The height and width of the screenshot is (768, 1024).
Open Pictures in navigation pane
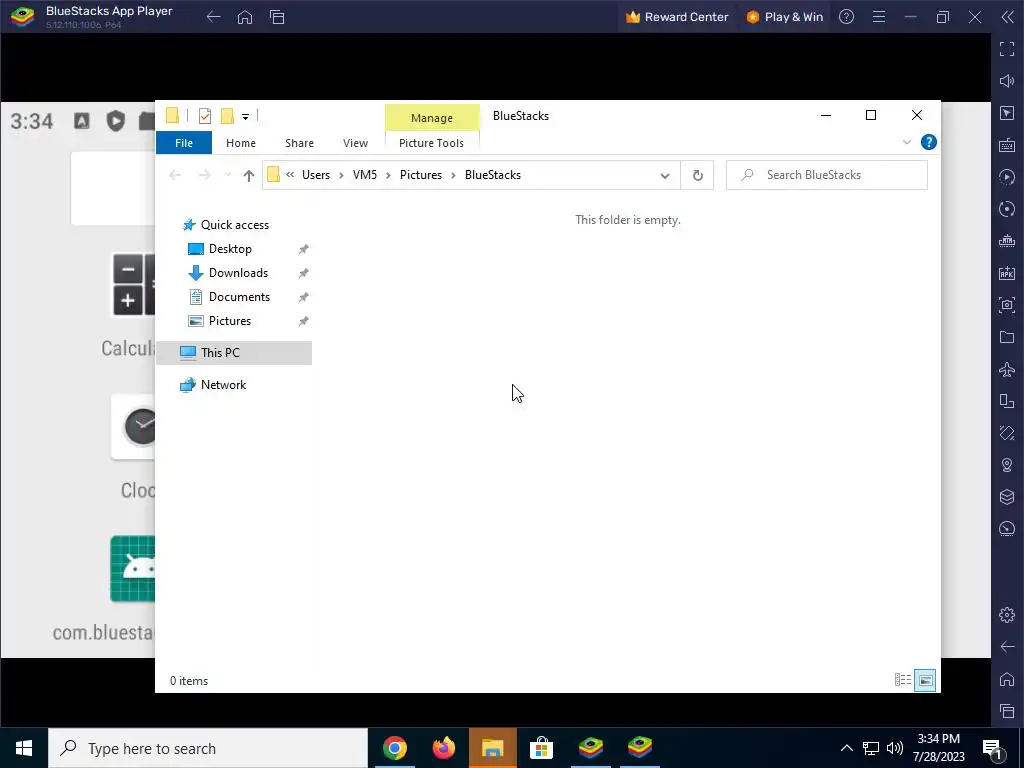click(230, 321)
